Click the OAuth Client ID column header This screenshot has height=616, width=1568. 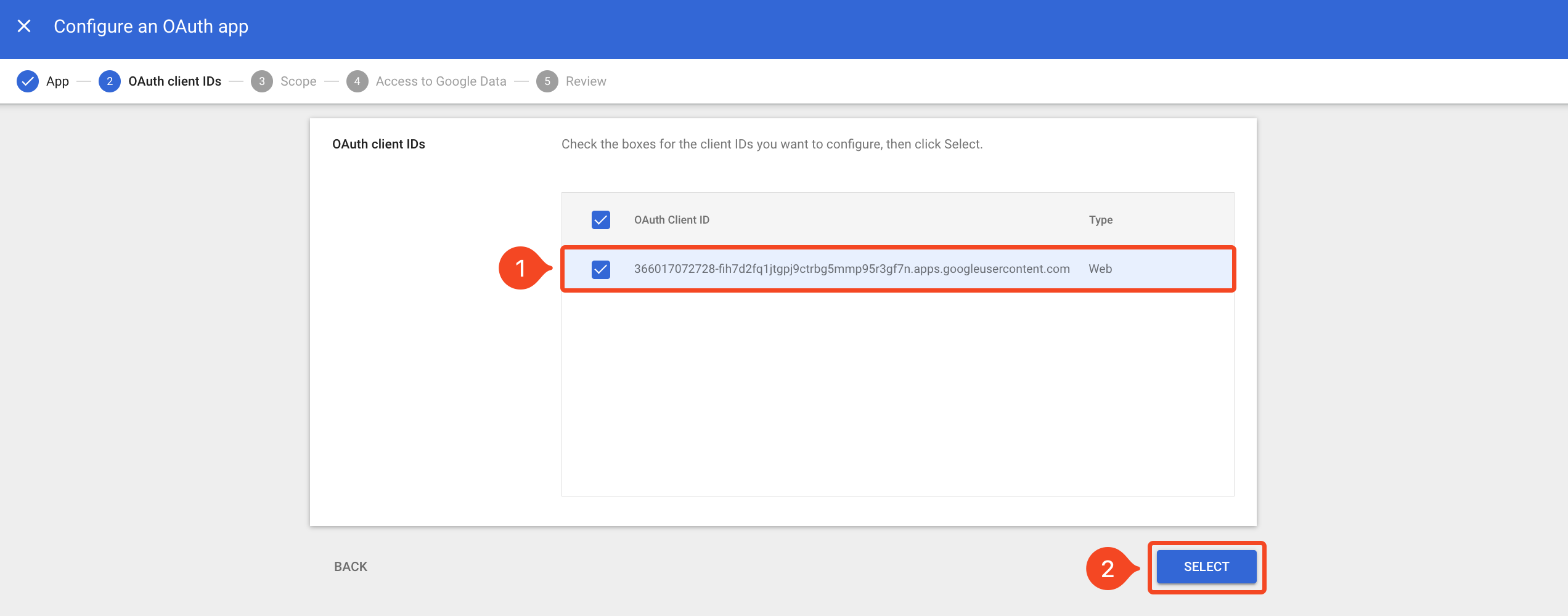[x=672, y=220]
